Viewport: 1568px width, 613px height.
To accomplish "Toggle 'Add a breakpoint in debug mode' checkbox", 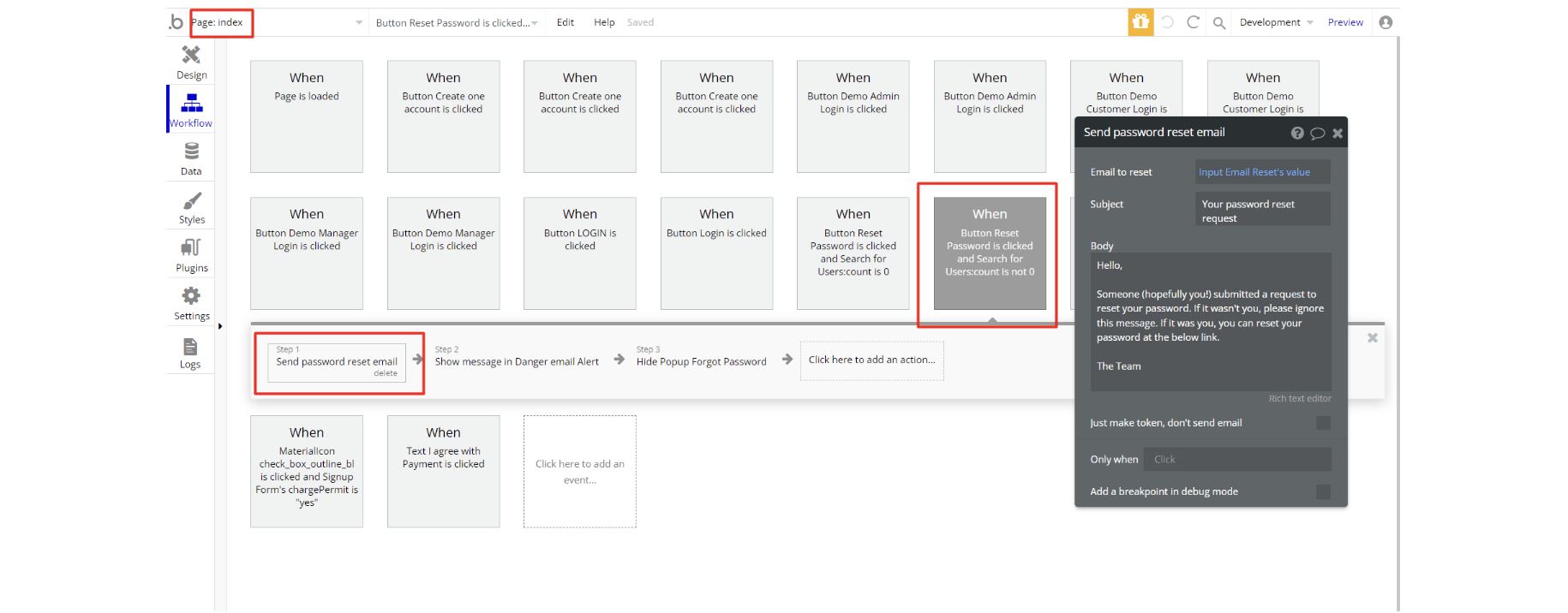I will click(x=1323, y=491).
